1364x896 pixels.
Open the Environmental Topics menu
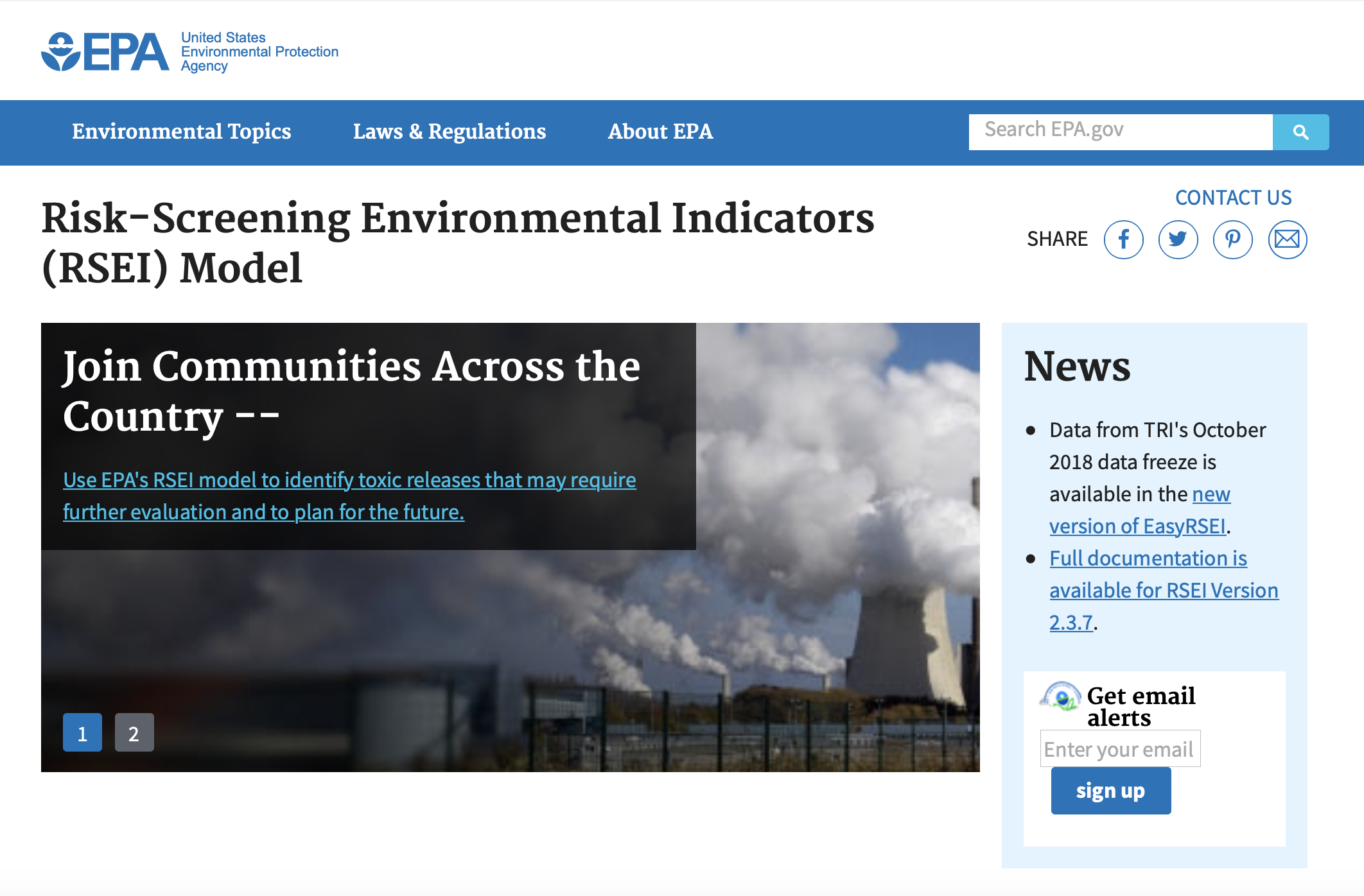pyautogui.click(x=182, y=132)
